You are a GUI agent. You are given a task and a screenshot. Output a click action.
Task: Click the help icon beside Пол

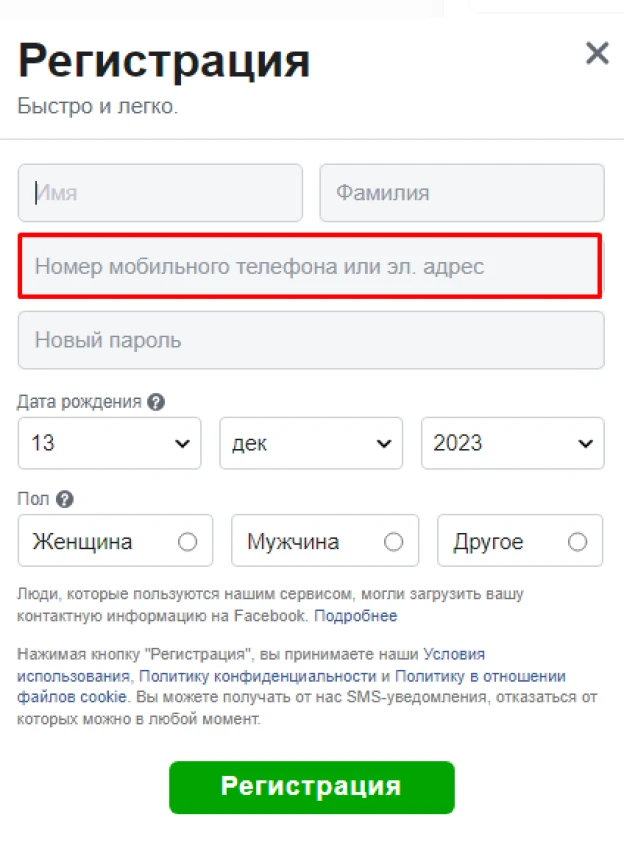(65, 499)
